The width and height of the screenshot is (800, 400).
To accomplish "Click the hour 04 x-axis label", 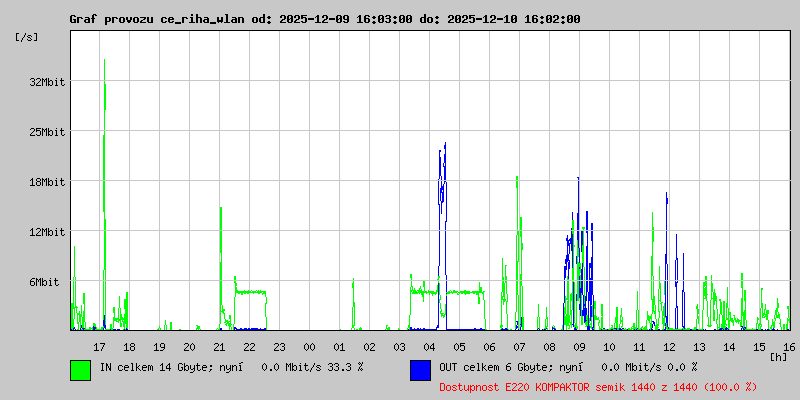I will (429, 347).
